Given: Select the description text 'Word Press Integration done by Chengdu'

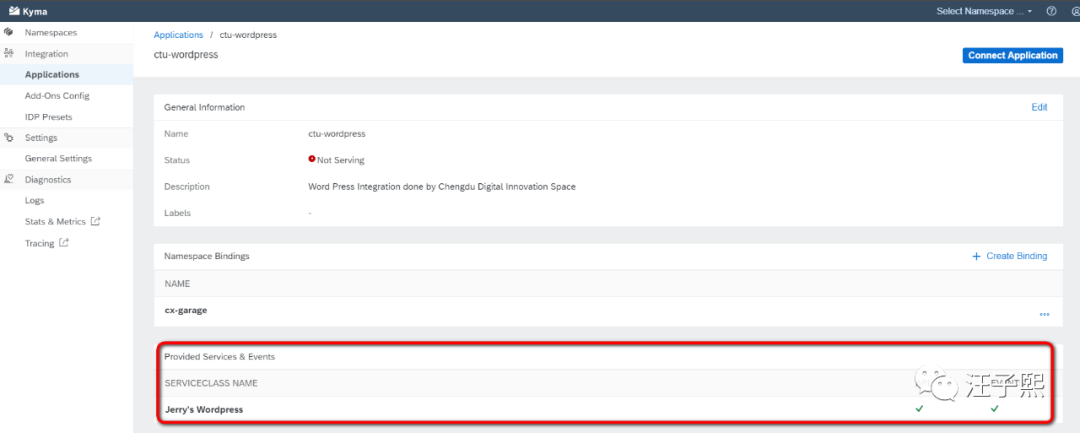Looking at the screenshot, I should tap(386, 187).
